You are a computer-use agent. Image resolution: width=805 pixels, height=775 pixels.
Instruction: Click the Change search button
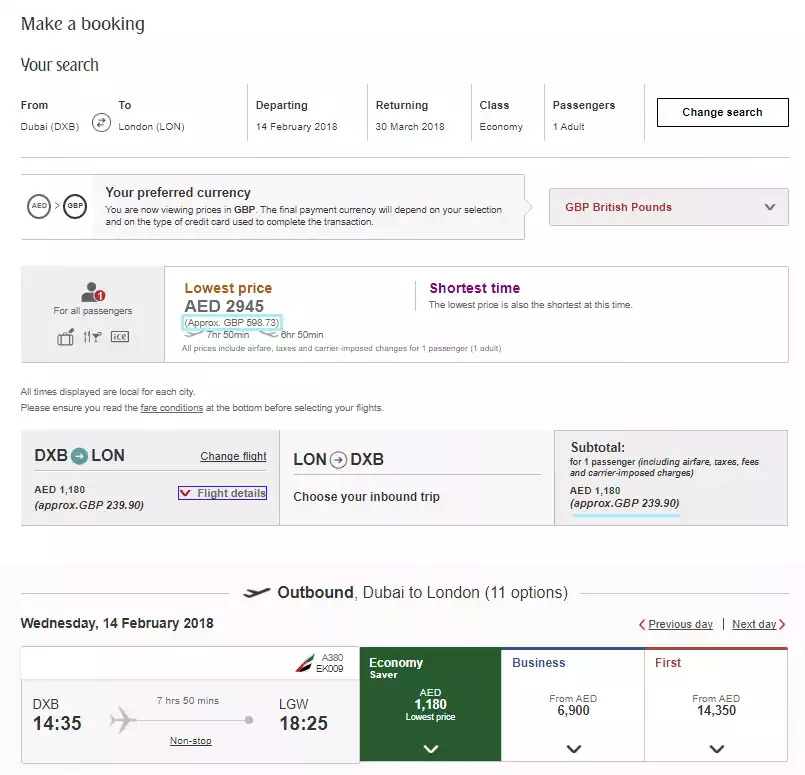coord(722,112)
